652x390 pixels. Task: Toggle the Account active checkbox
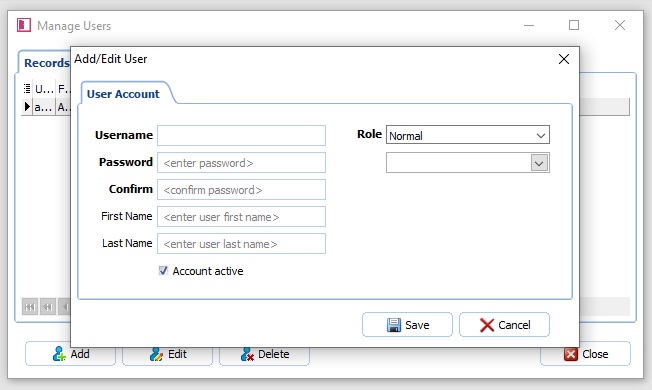163,271
